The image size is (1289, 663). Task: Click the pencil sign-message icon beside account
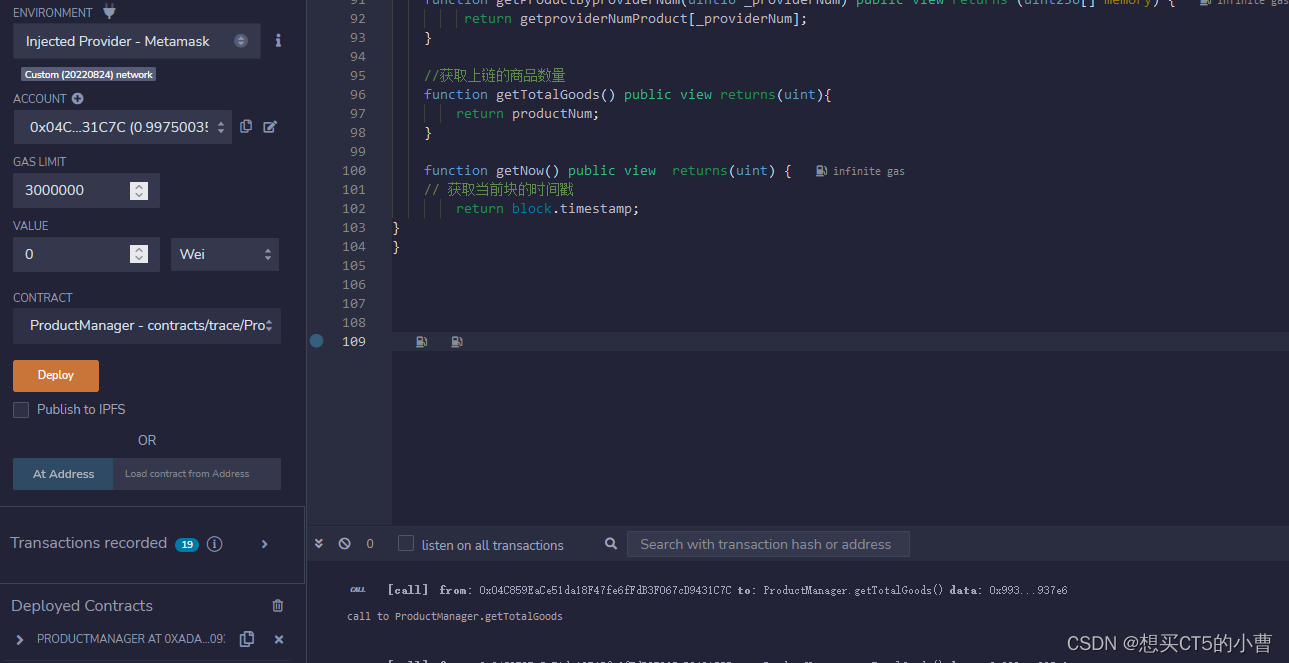(270, 126)
